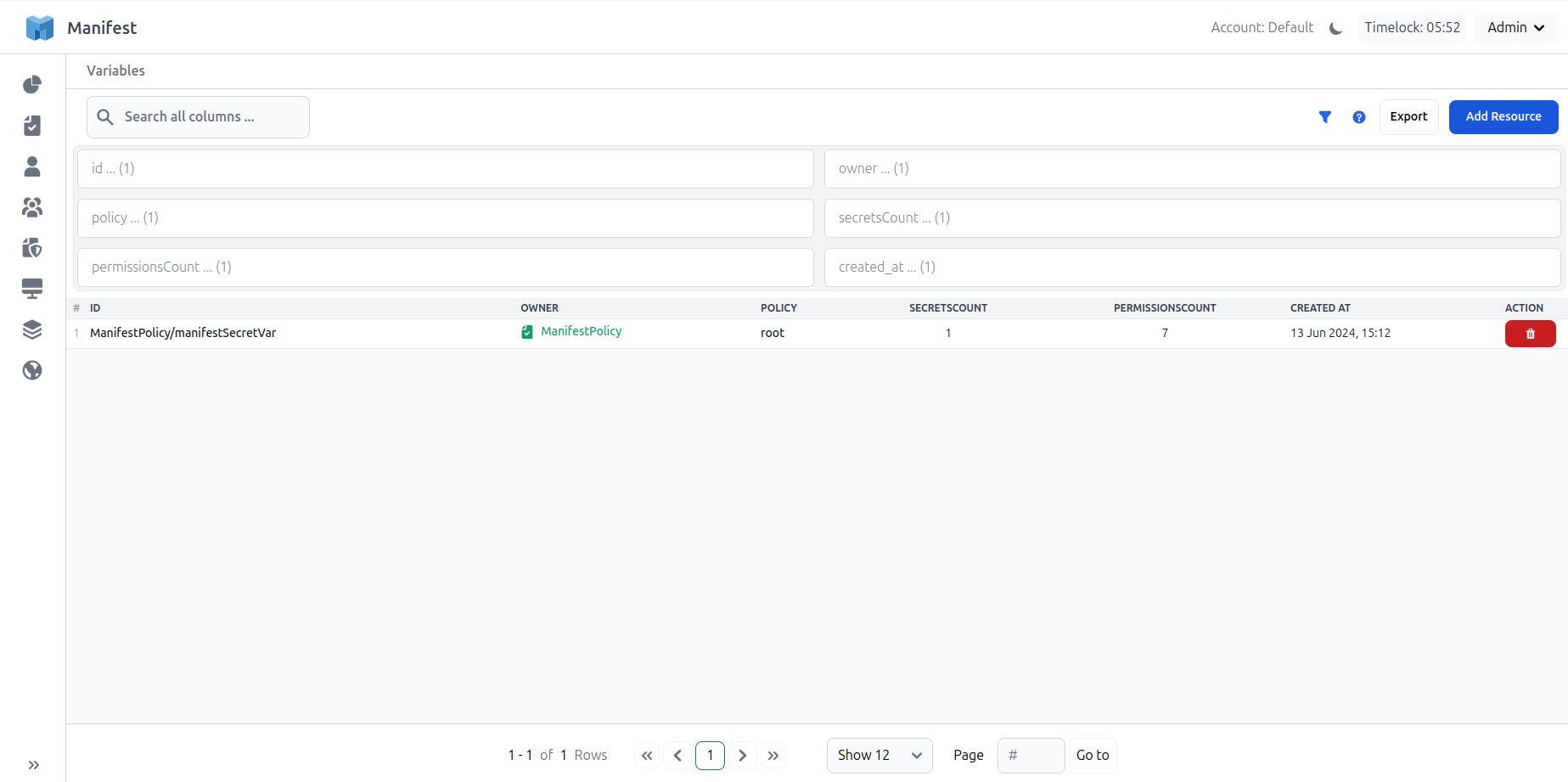Open the stacked layers sidebar icon
The width and height of the screenshot is (1568, 782).
click(x=32, y=329)
